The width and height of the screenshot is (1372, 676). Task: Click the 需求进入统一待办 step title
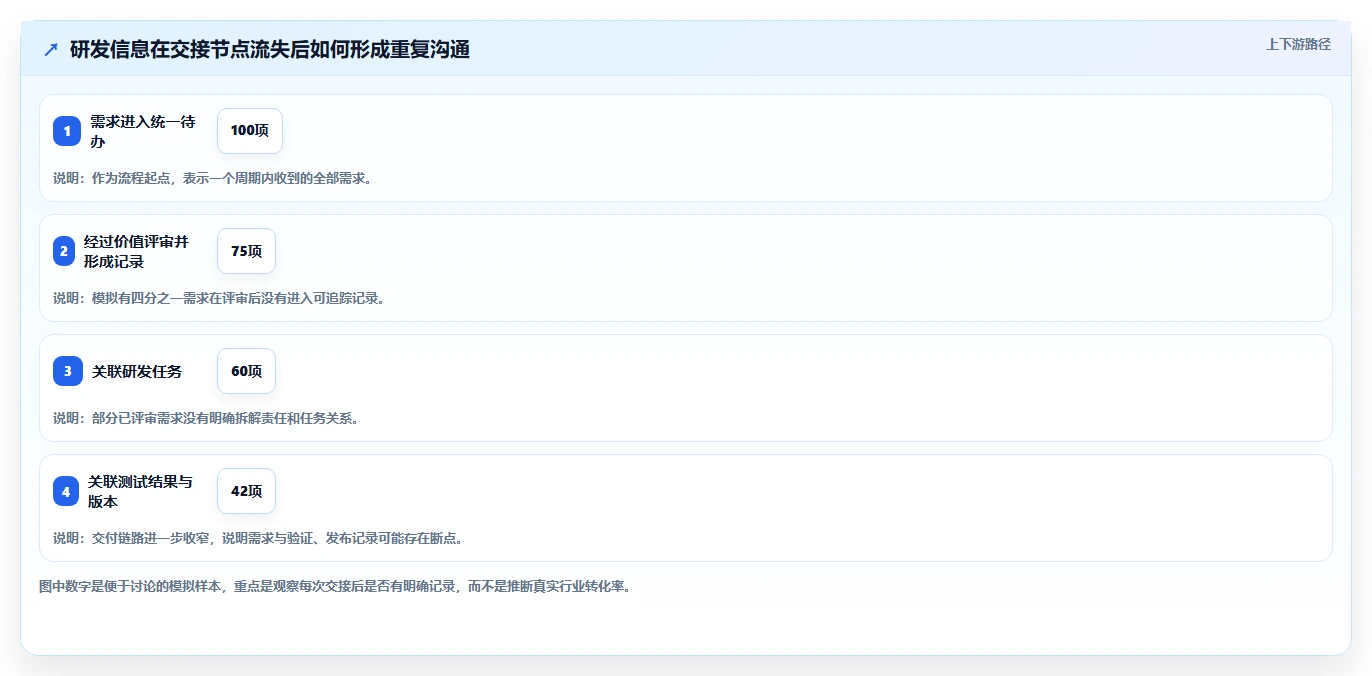(x=143, y=131)
